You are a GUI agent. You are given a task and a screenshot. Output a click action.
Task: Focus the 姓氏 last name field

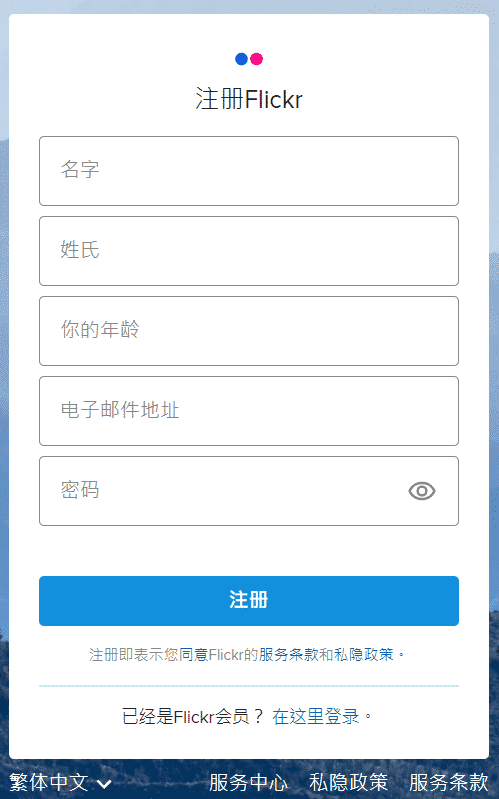click(249, 251)
